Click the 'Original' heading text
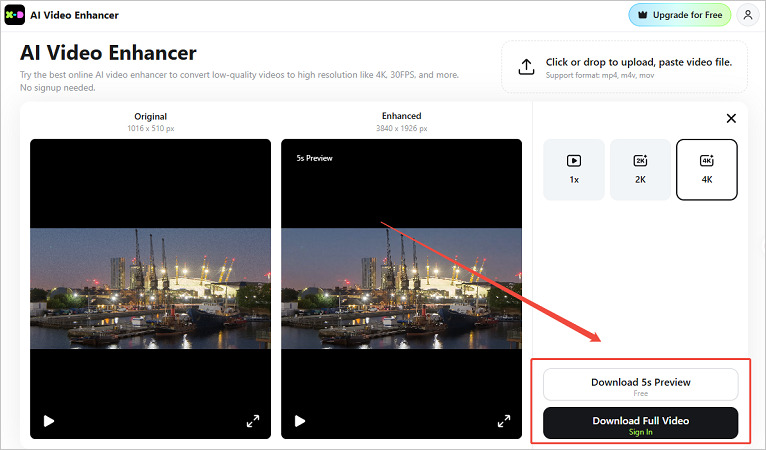This screenshot has width=766, height=450. 150,116
